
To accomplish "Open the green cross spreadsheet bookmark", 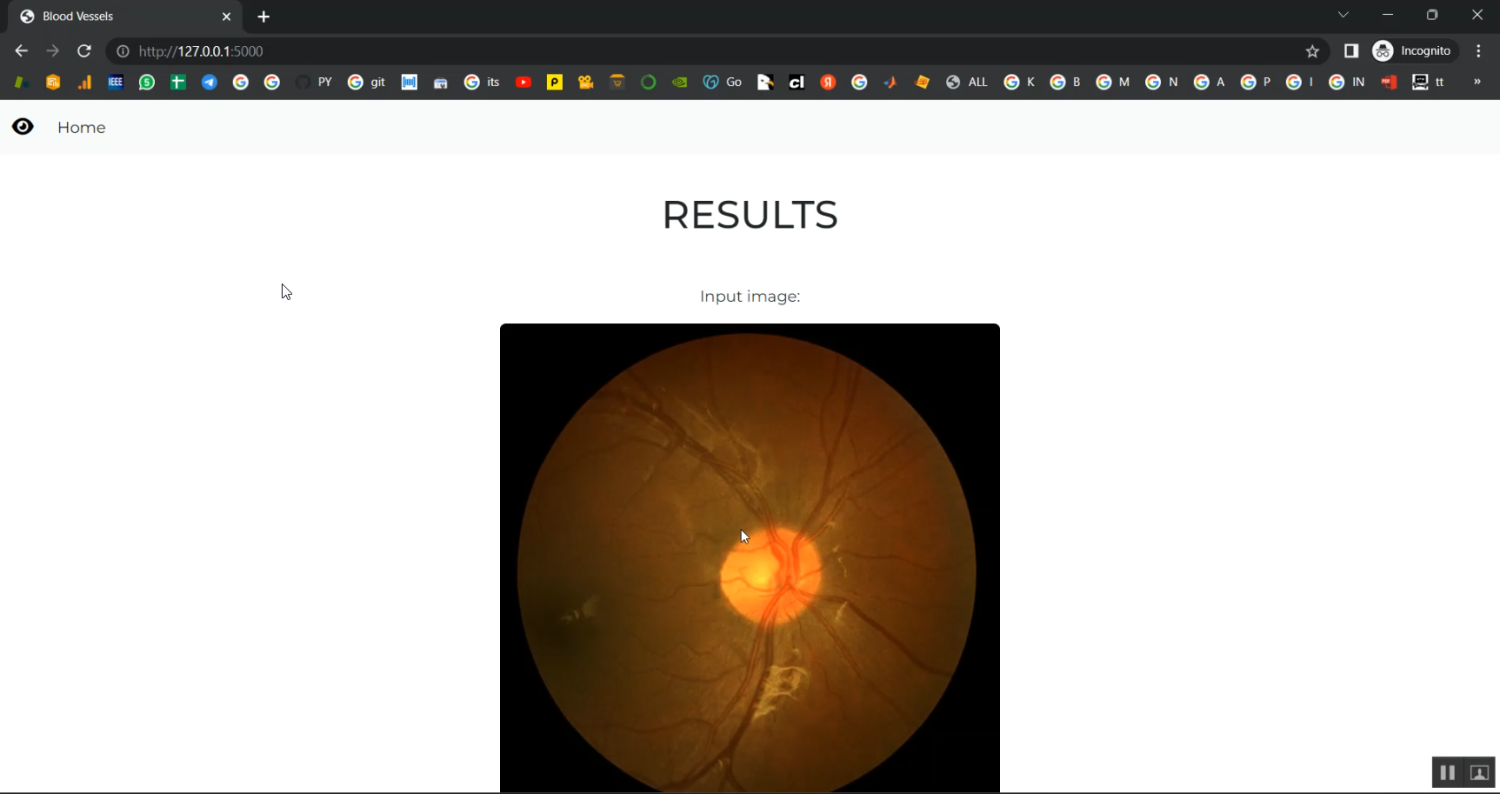I will pyautogui.click(x=178, y=82).
